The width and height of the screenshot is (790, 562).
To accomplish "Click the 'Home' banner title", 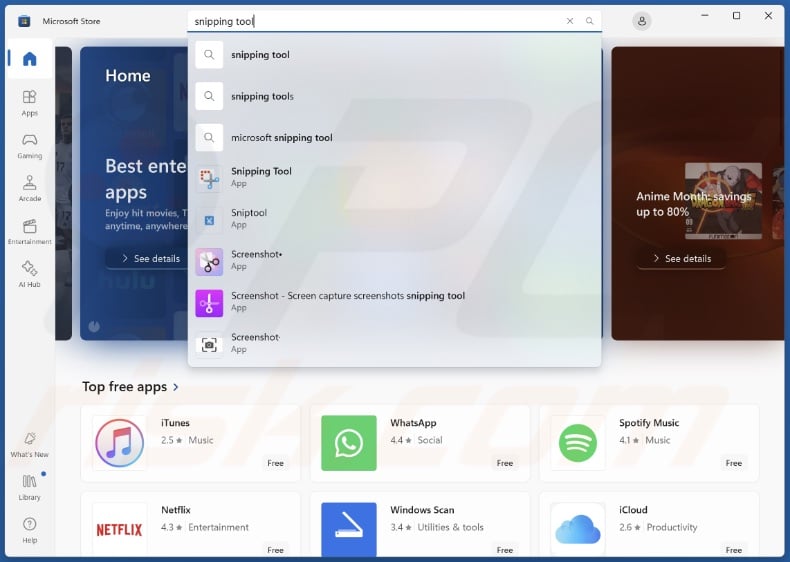I will (128, 76).
